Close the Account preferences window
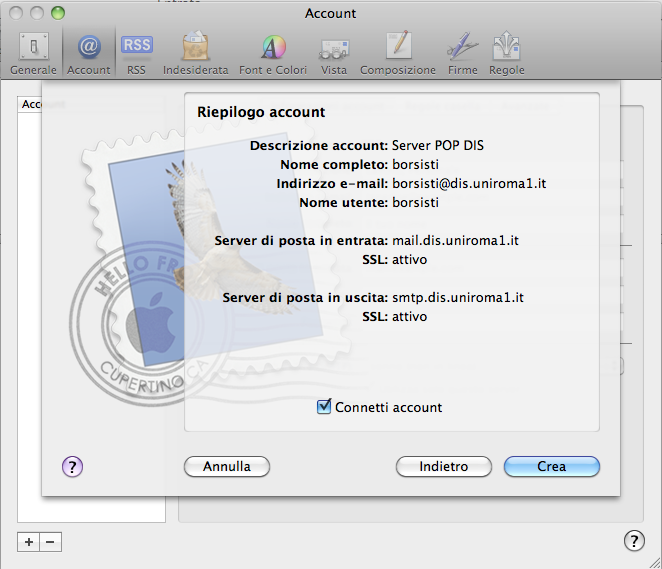 (x=17, y=13)
